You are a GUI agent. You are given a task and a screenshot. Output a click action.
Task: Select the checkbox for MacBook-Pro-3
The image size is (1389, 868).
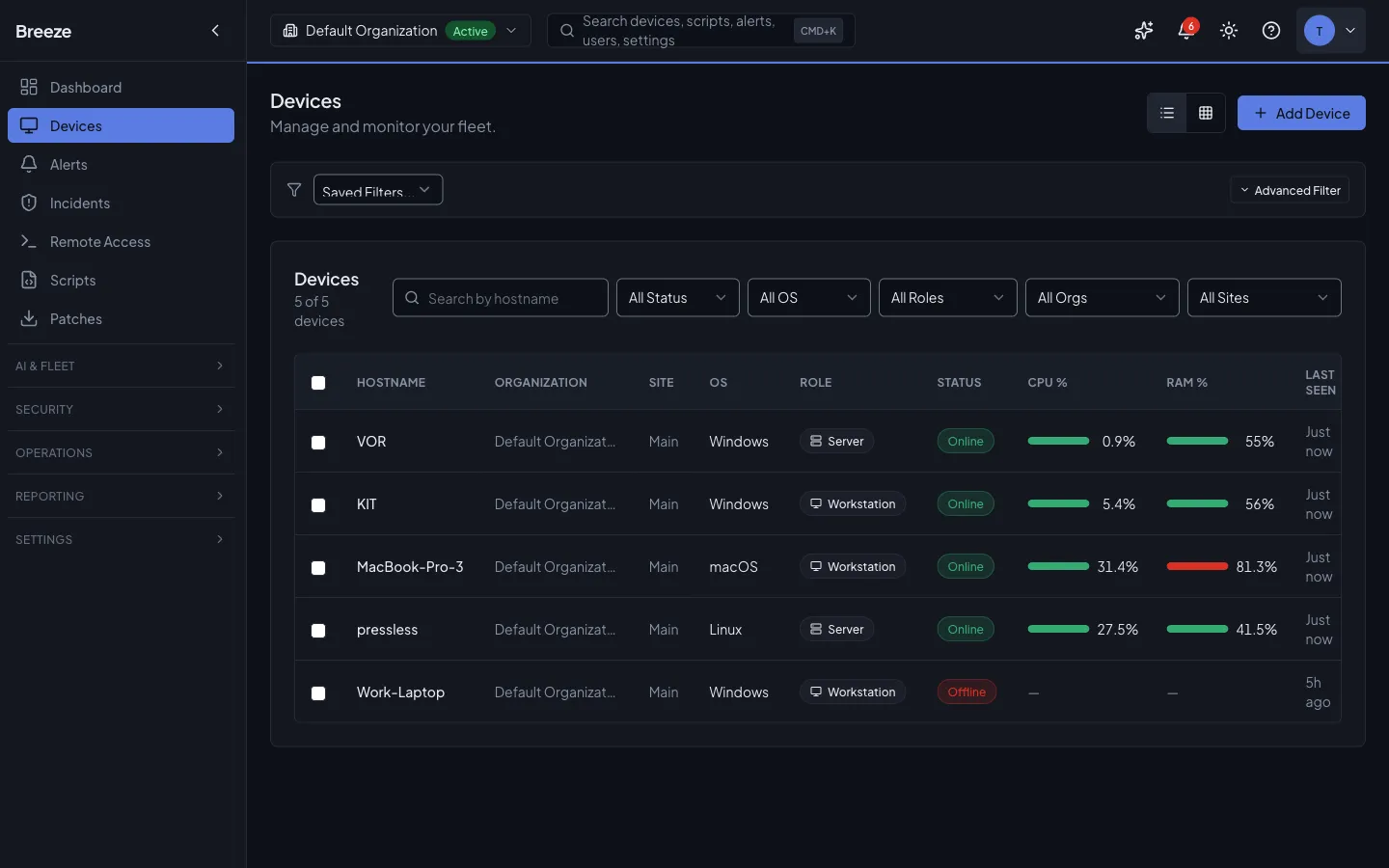point(318,568)
